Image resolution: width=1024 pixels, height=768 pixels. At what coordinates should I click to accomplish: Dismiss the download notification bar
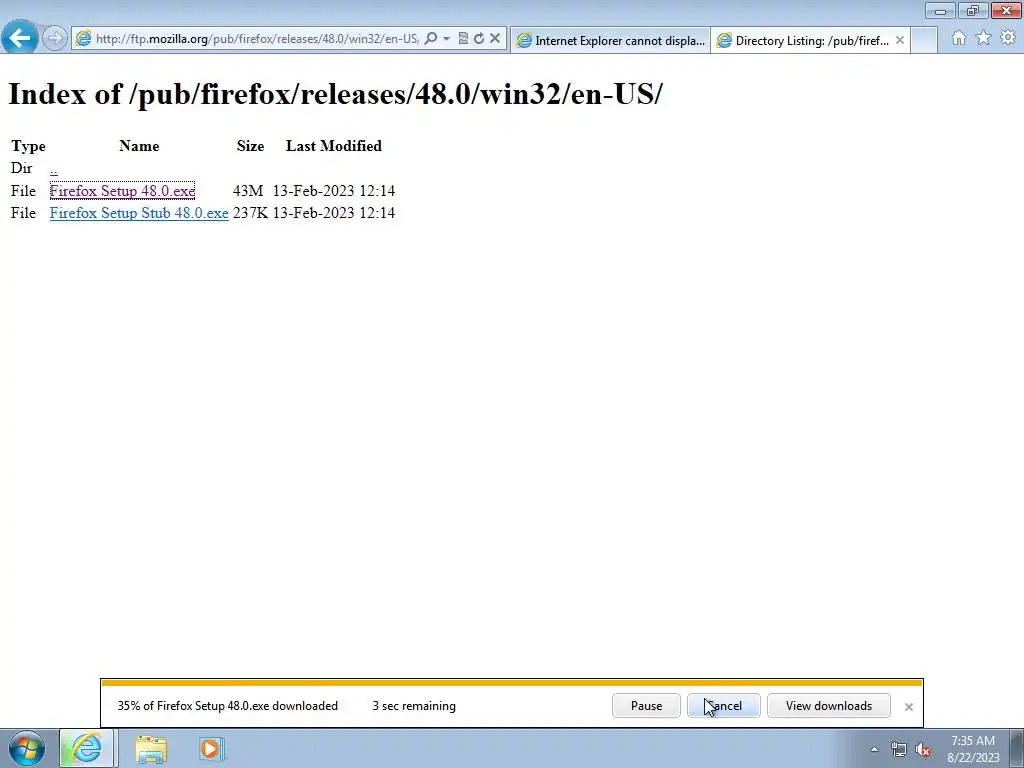point(908,707)
